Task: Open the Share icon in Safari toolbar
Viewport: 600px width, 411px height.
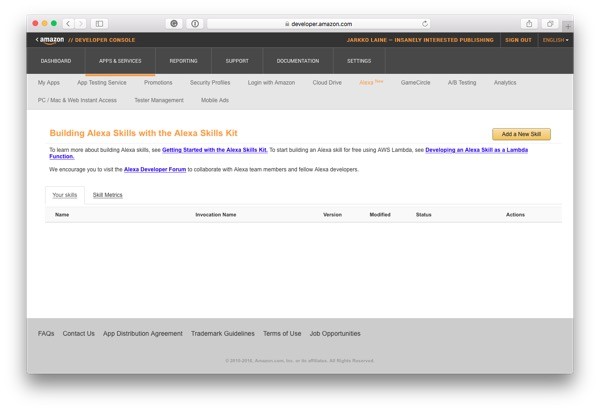Action: tap(529, 24)
